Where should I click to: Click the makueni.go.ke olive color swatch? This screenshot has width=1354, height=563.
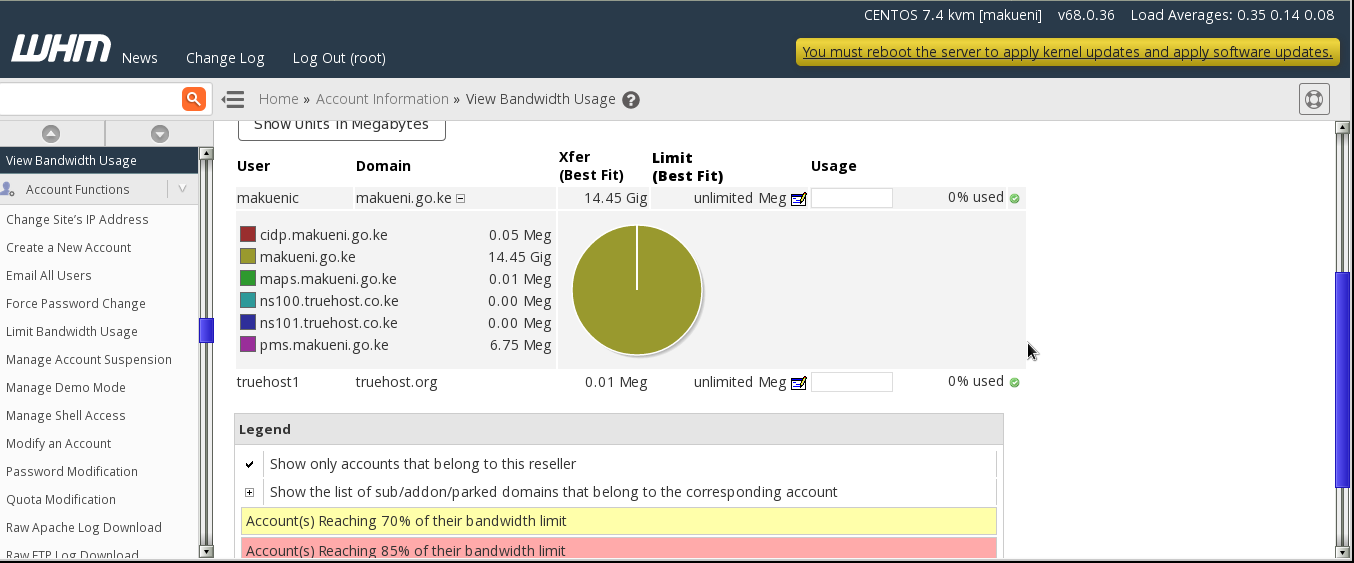(x=248, y=257)
